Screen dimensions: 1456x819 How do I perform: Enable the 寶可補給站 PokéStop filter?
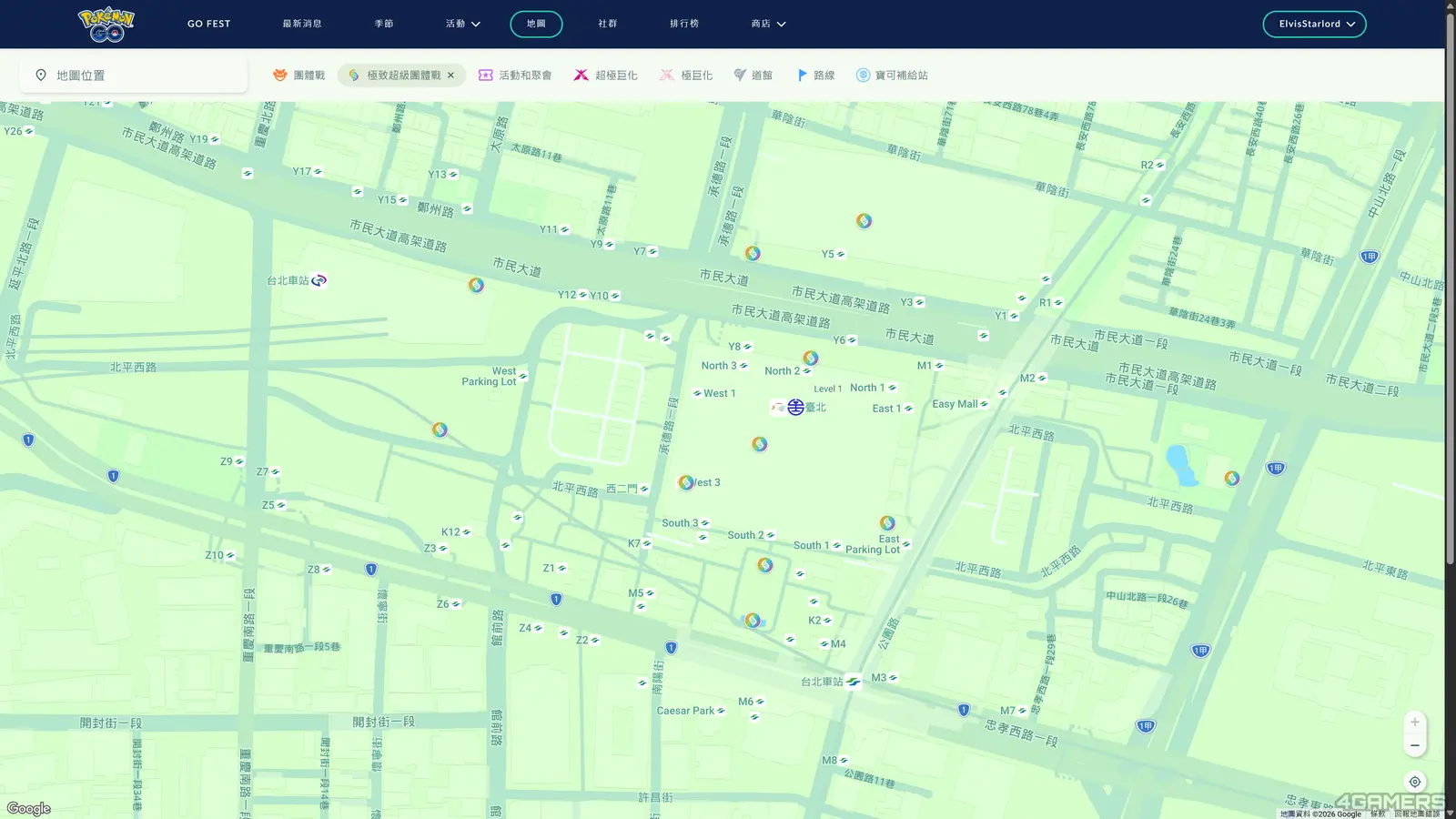[892, 76]
